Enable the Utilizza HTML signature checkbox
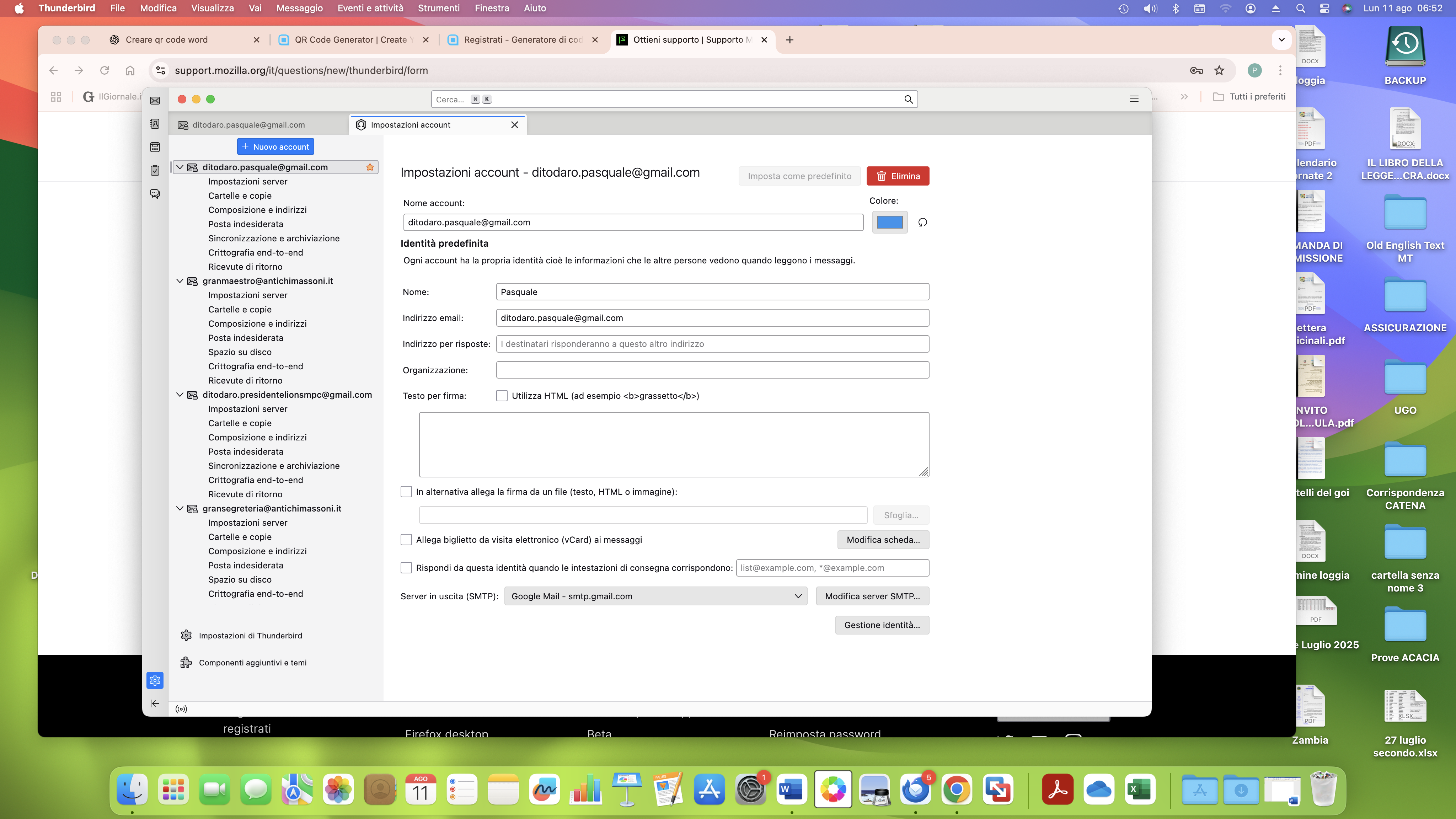1456x819 pixels. tap(502, 396)
